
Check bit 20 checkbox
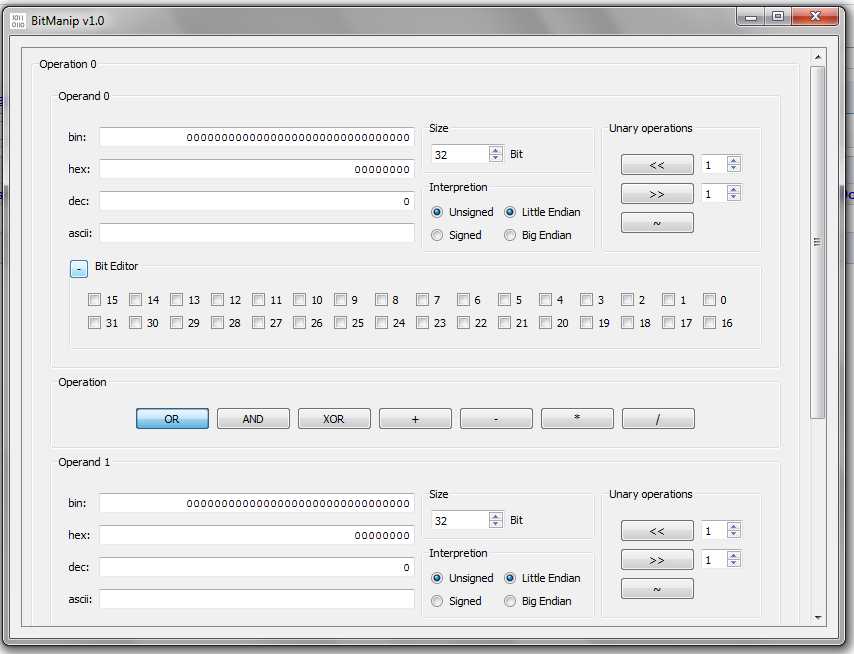(545, 323)
